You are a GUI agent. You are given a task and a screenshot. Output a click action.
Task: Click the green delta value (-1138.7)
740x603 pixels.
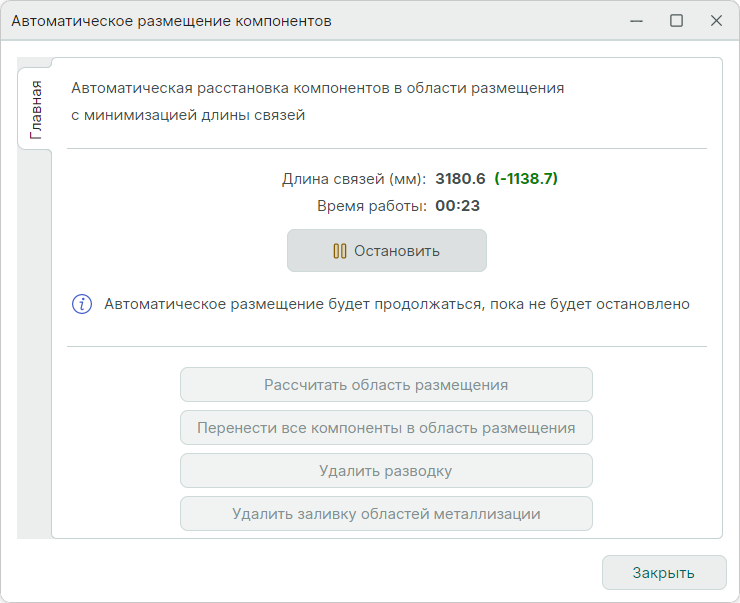(526, 179)
